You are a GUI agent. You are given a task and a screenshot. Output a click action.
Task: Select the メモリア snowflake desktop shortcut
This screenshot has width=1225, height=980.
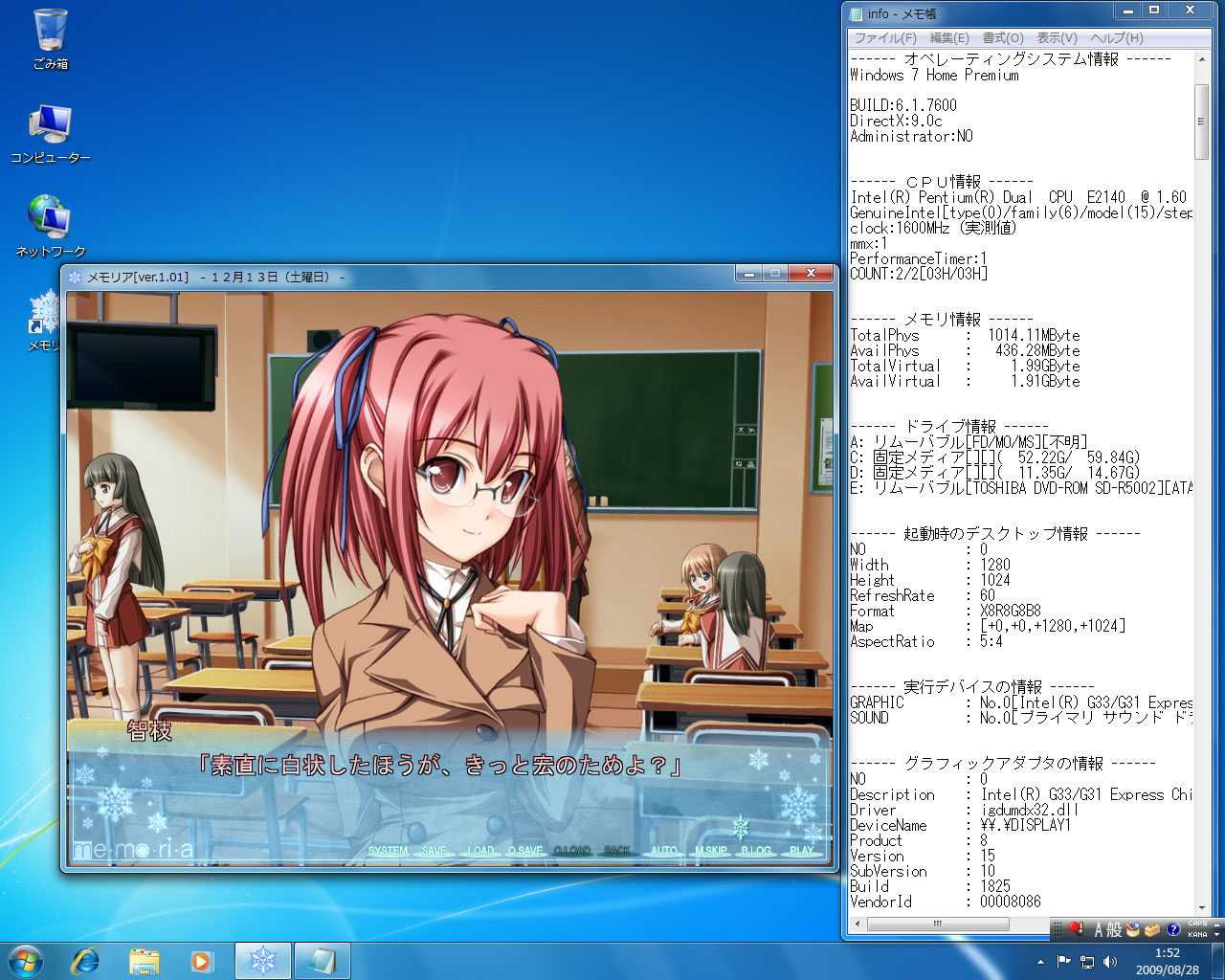[x=45, y=321]
